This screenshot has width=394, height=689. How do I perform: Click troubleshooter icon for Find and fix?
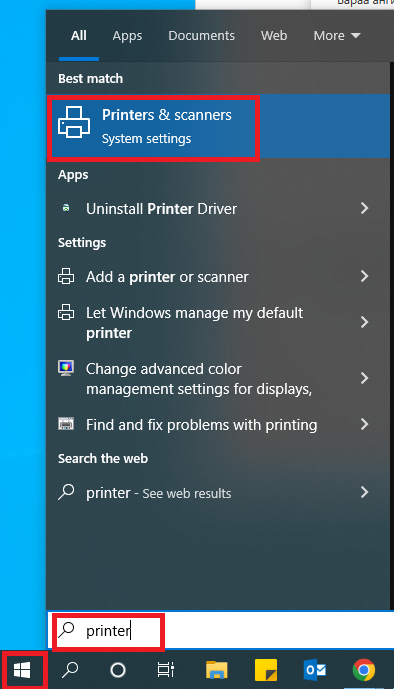coord(66,424)
